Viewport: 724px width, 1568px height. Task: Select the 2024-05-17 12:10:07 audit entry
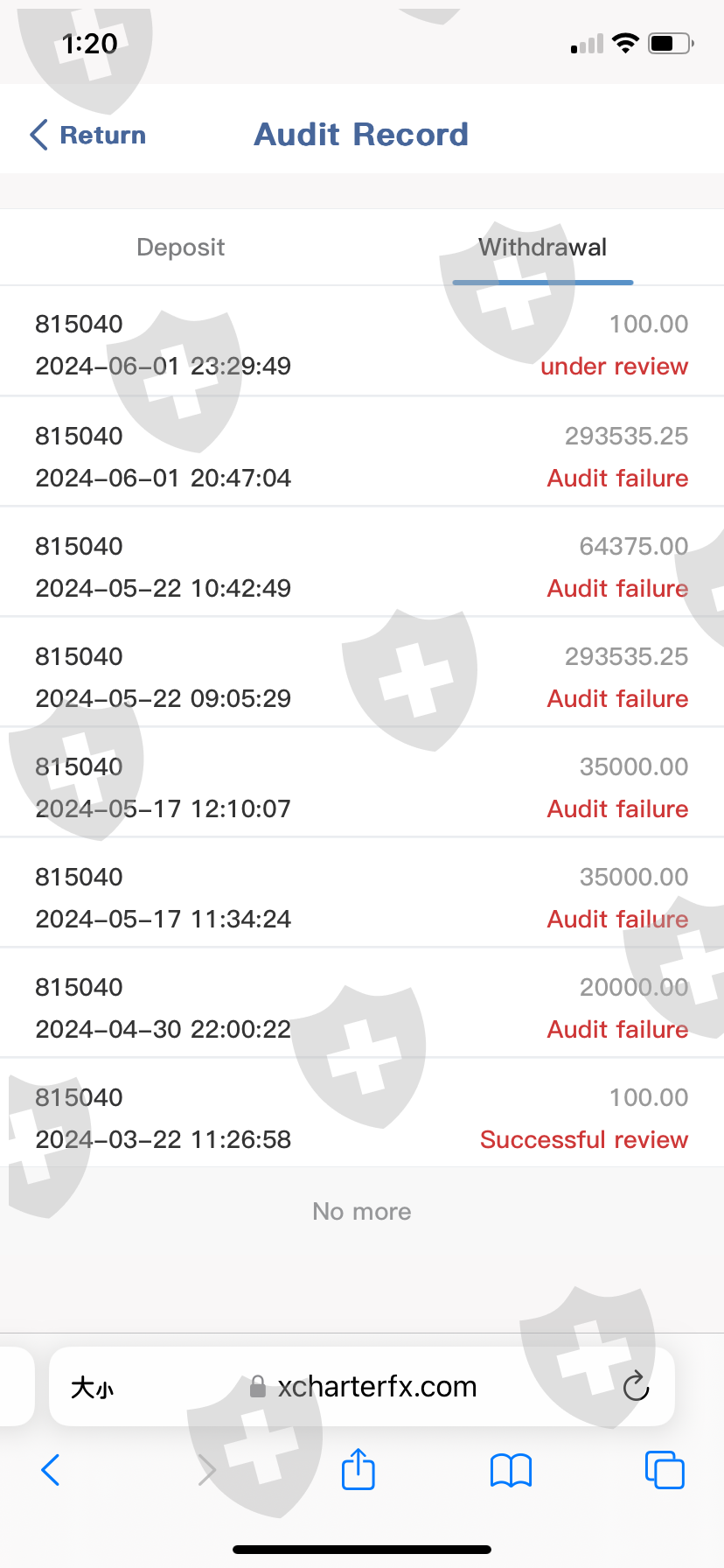[362, 787]
